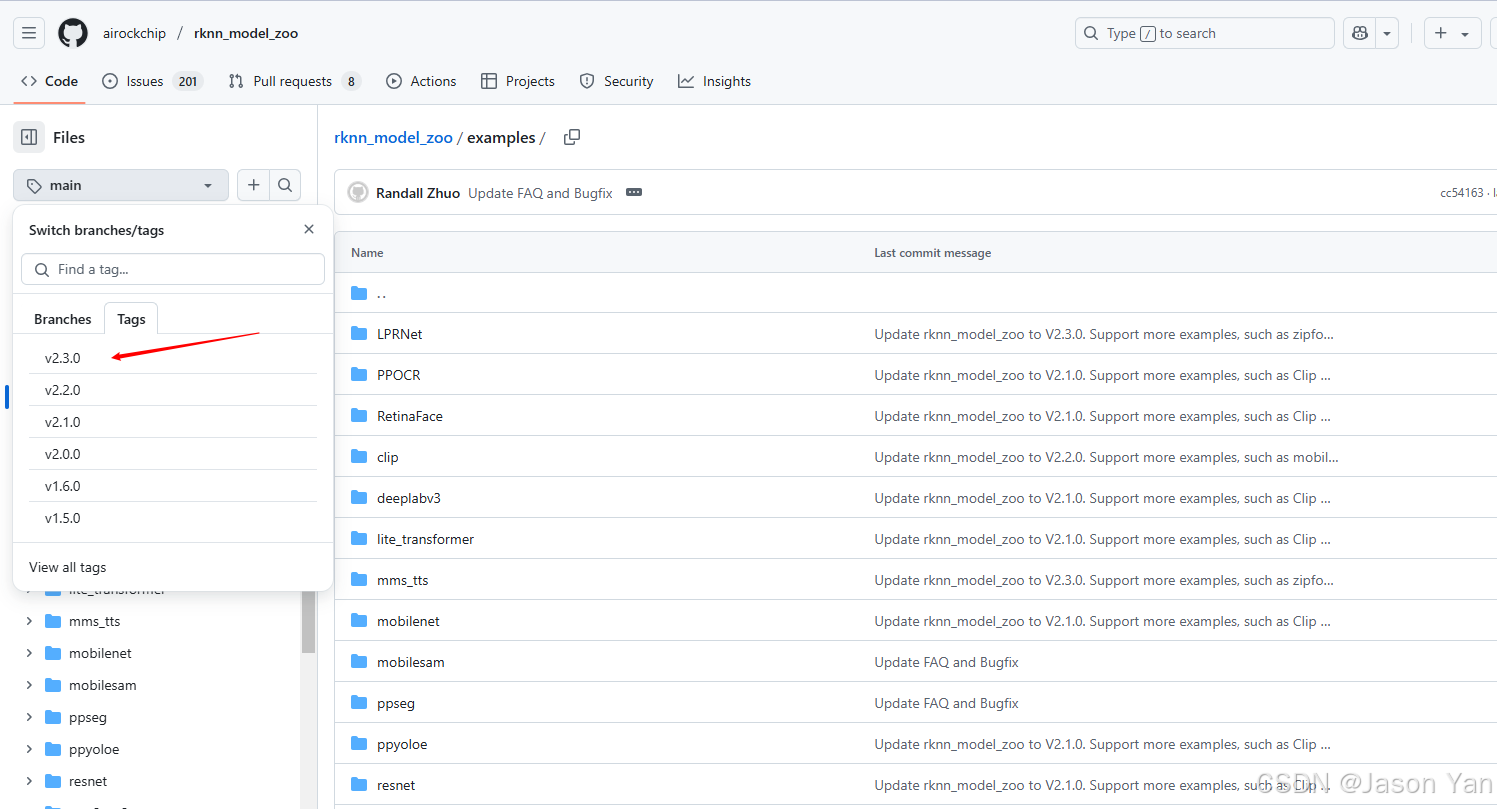The width and height of the screenshot is (1497, 809).
Task: Select tag v2.0.0
Action: click(173, 454)
